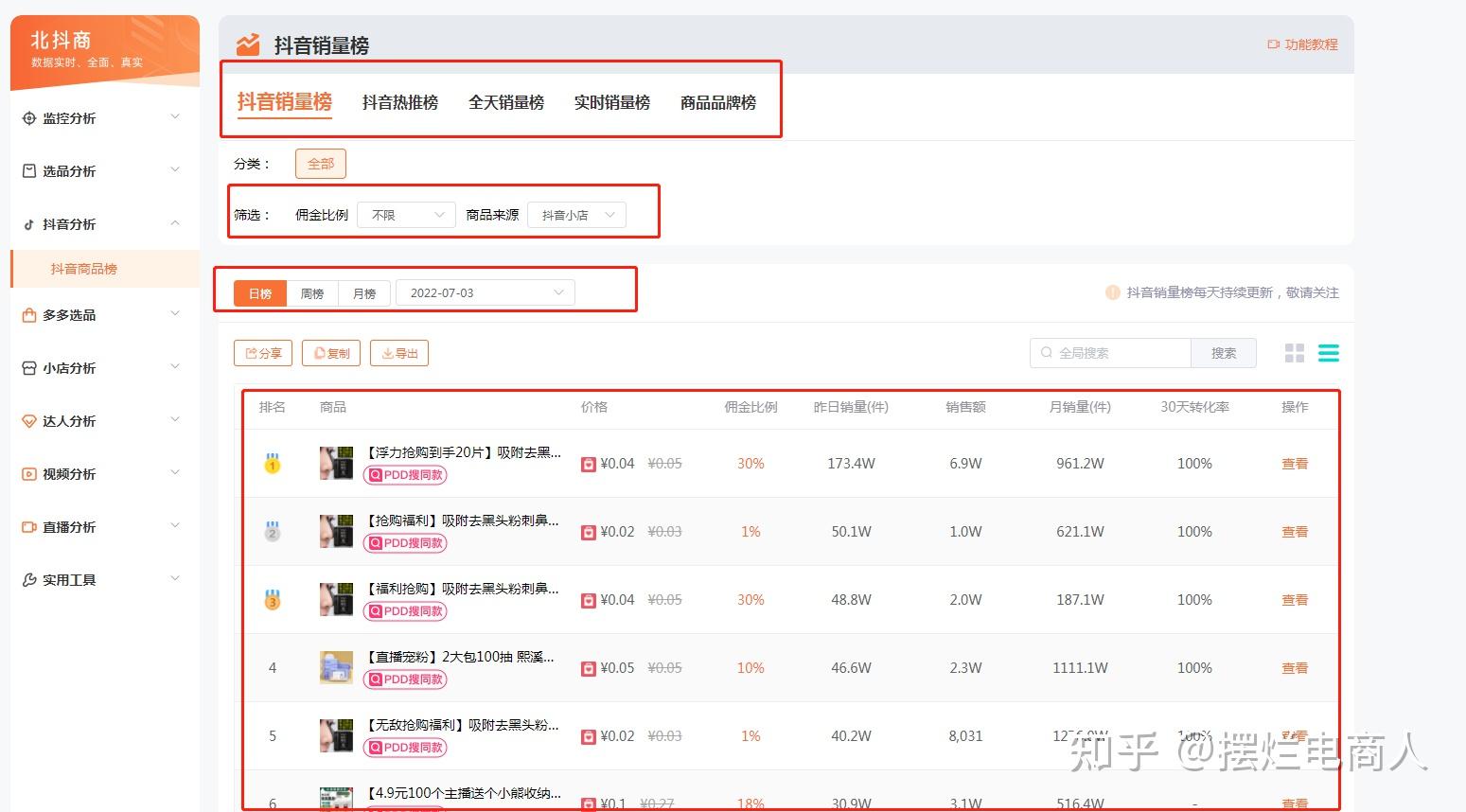Select the 日榜 daily ranking toggle
The width and height of the screenshot is (1466, 812).
[260, 293]
